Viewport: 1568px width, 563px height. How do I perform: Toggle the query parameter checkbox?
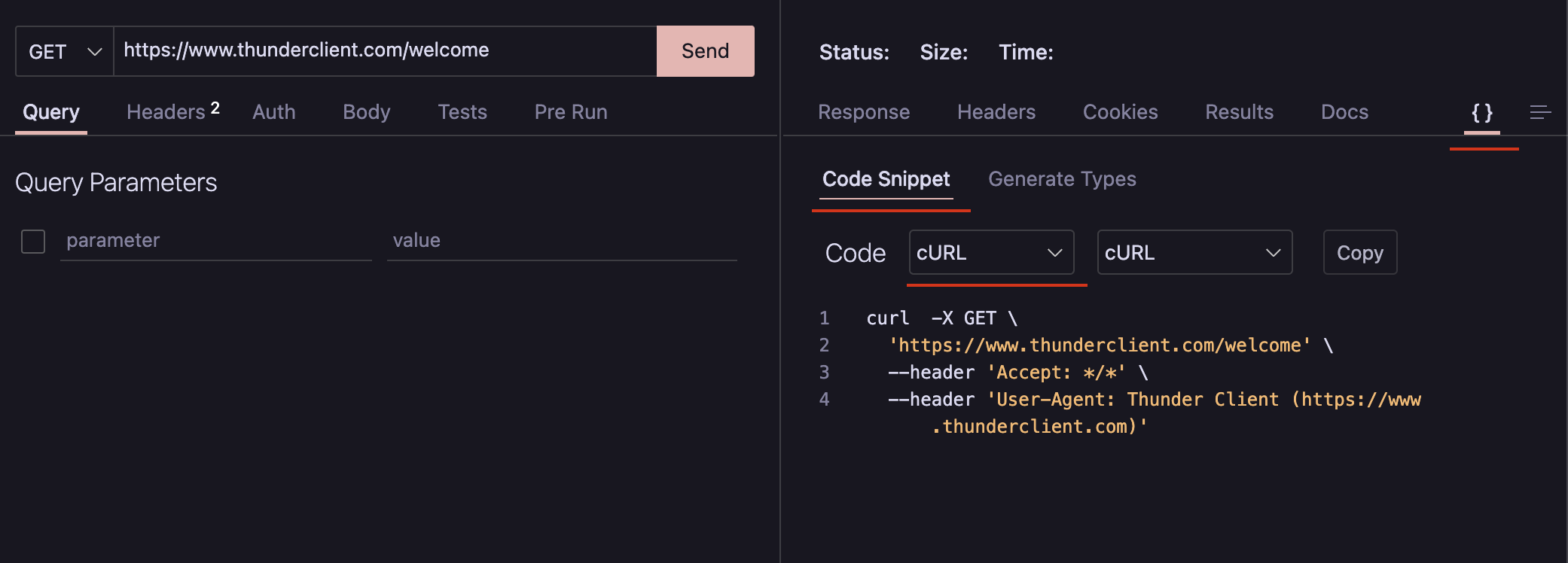click(x=33, y=242)
